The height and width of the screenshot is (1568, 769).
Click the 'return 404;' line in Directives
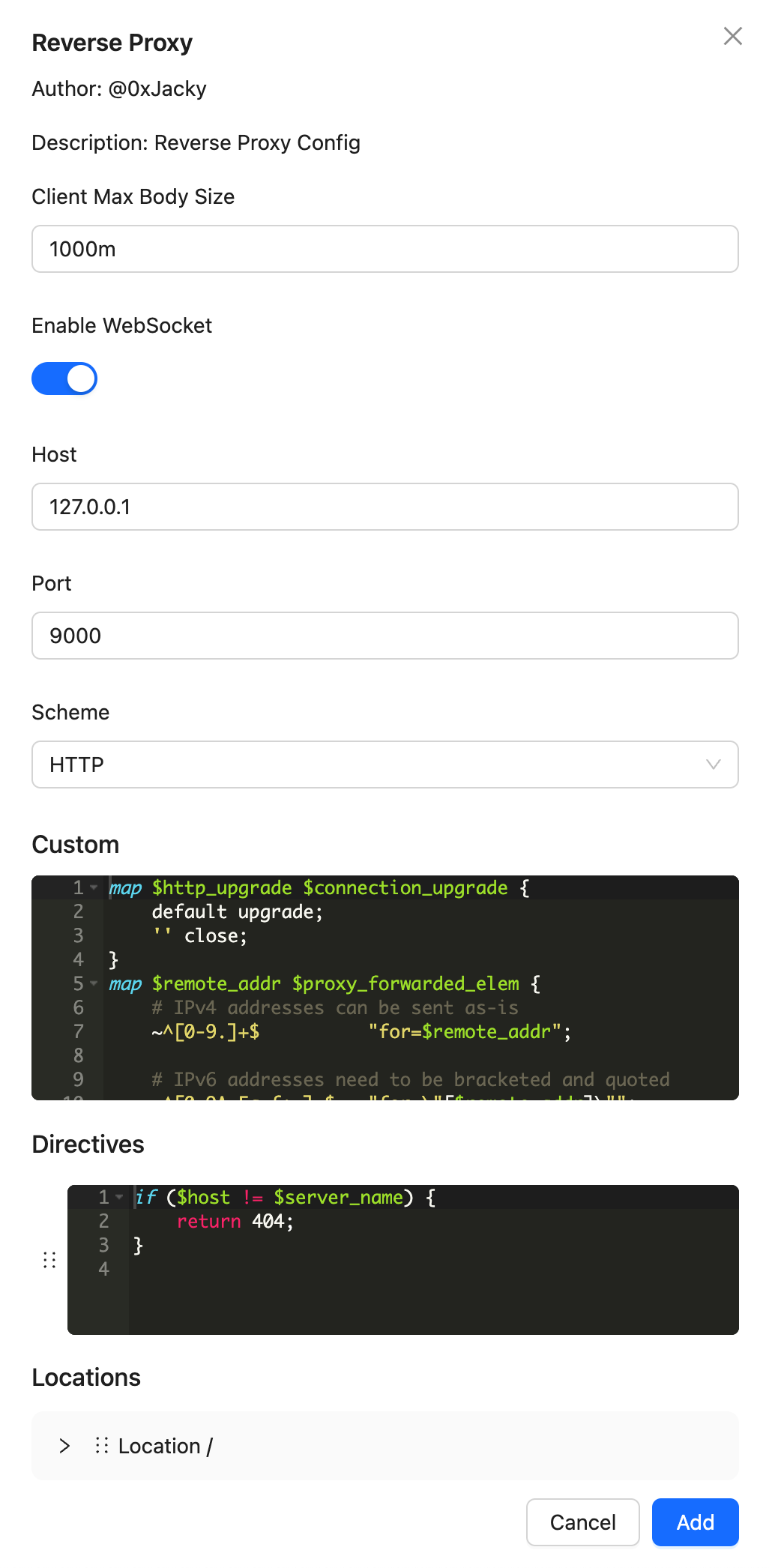[x=235, y=1222]
